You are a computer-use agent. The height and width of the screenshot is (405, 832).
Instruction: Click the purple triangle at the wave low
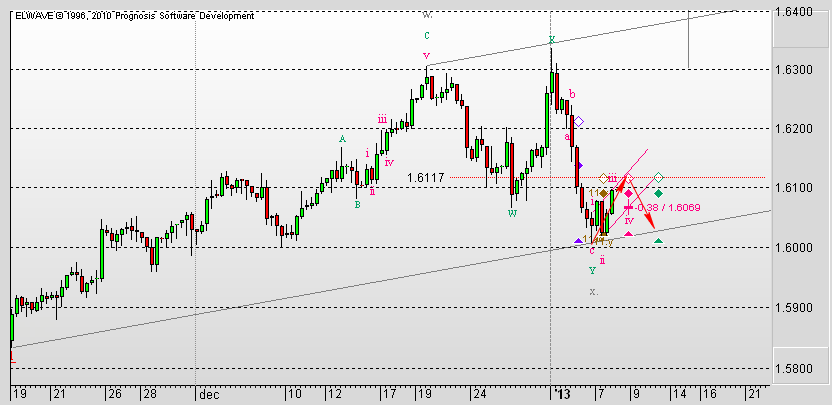tap(578, 240)
